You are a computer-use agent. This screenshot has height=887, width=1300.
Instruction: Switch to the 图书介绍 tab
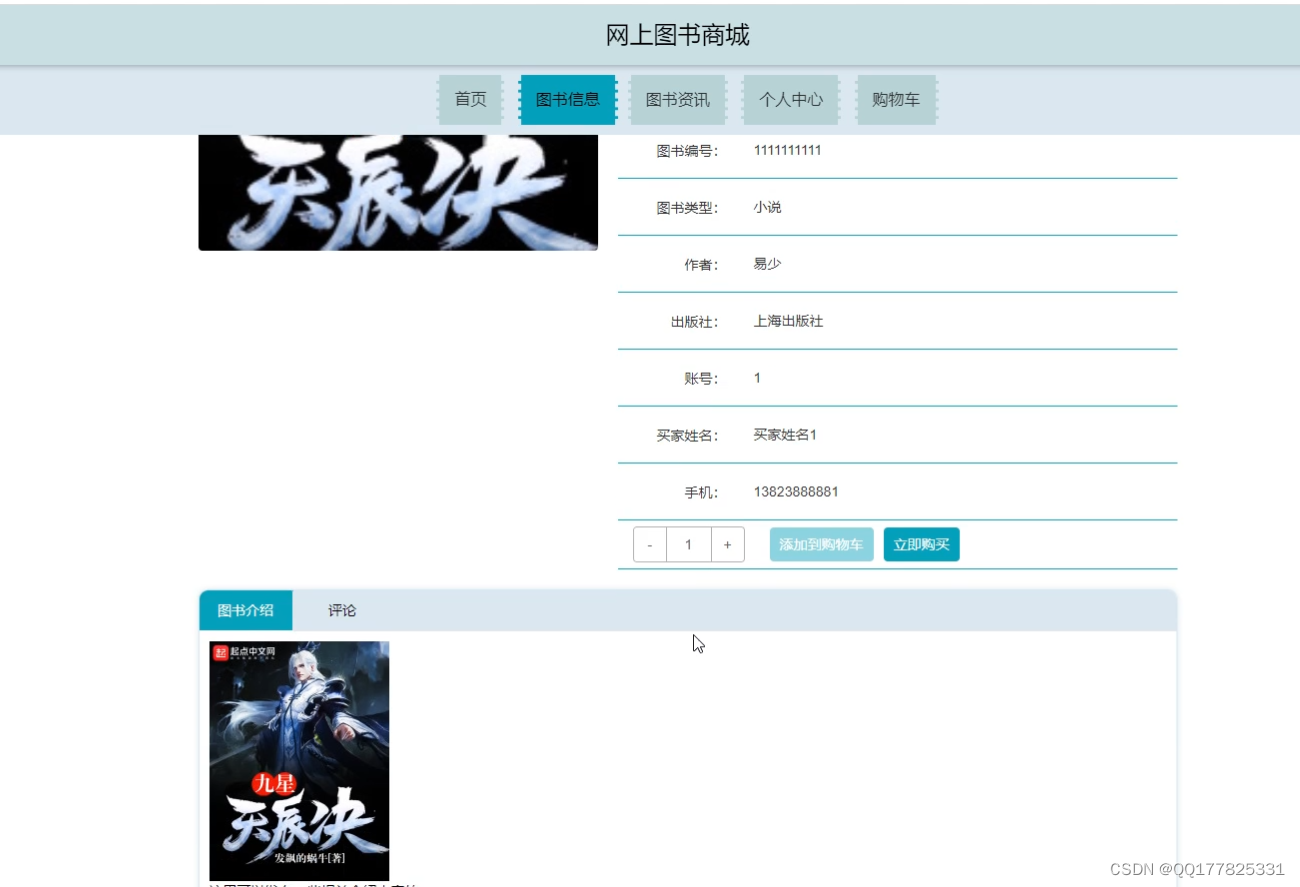click(246, 611)
